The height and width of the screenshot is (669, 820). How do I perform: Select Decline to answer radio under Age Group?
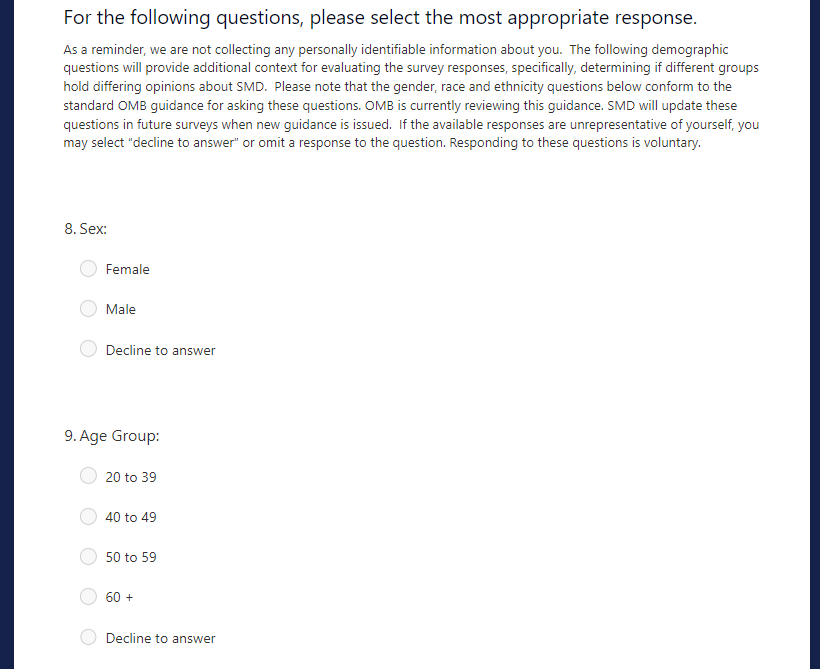(x=89, y=637)
